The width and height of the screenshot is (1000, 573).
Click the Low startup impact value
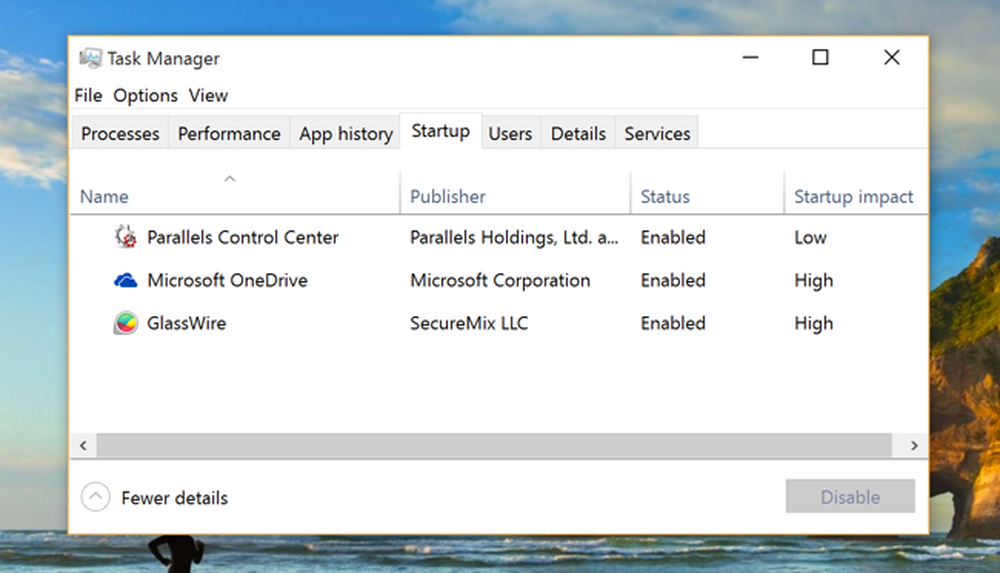(x=810, y=237)
